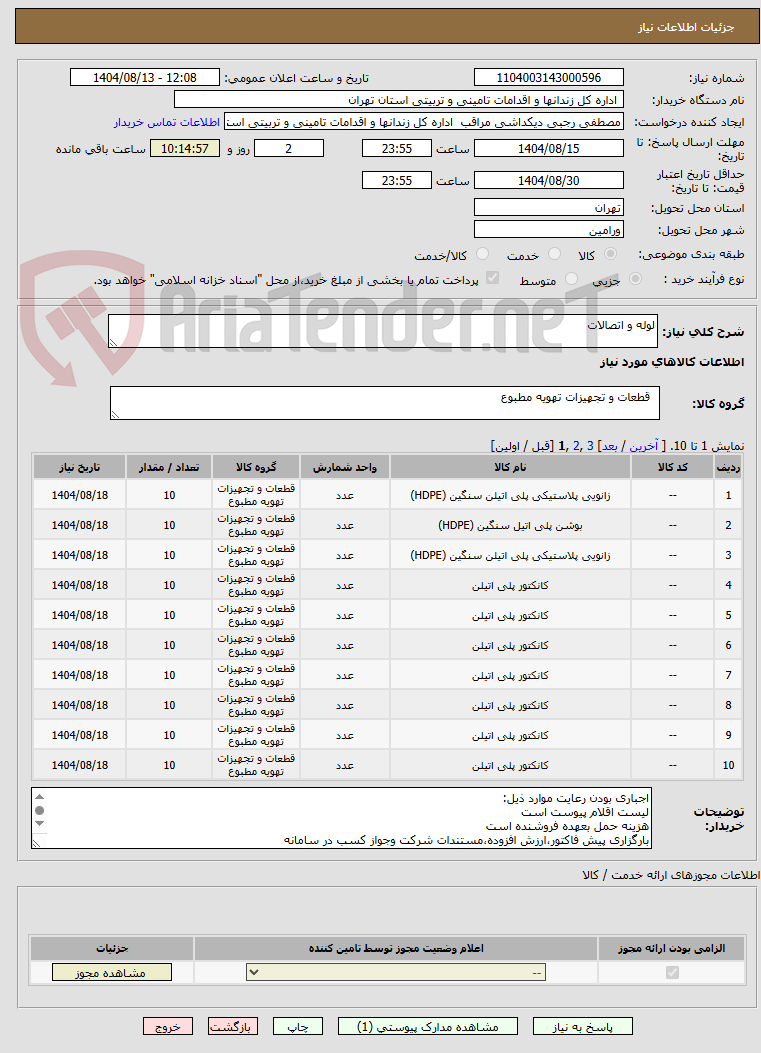Click the تعداد / مقدار column header

coord(169,467)
